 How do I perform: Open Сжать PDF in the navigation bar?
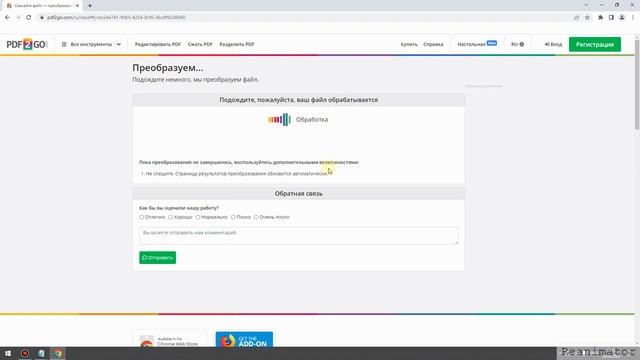click(200, 44)
